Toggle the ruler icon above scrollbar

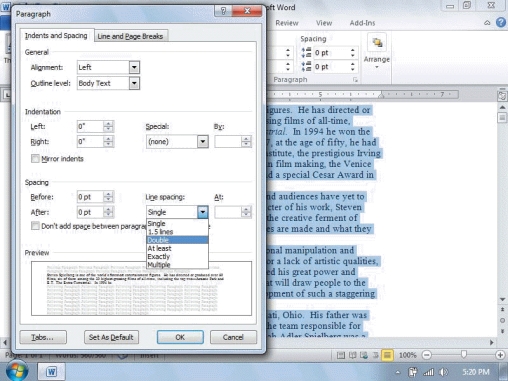click(502, 96)
